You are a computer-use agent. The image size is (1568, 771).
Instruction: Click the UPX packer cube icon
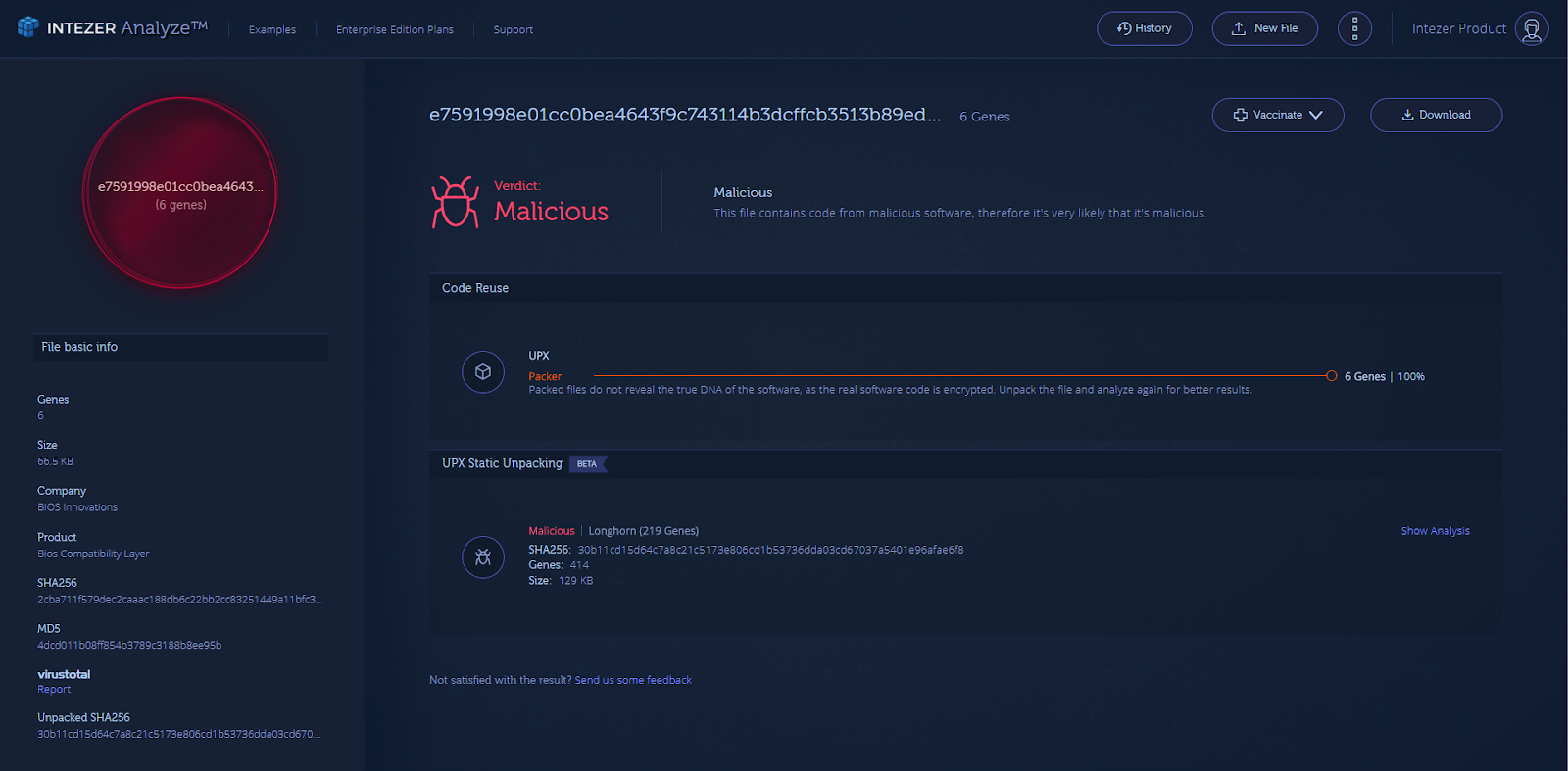[483, 372]
